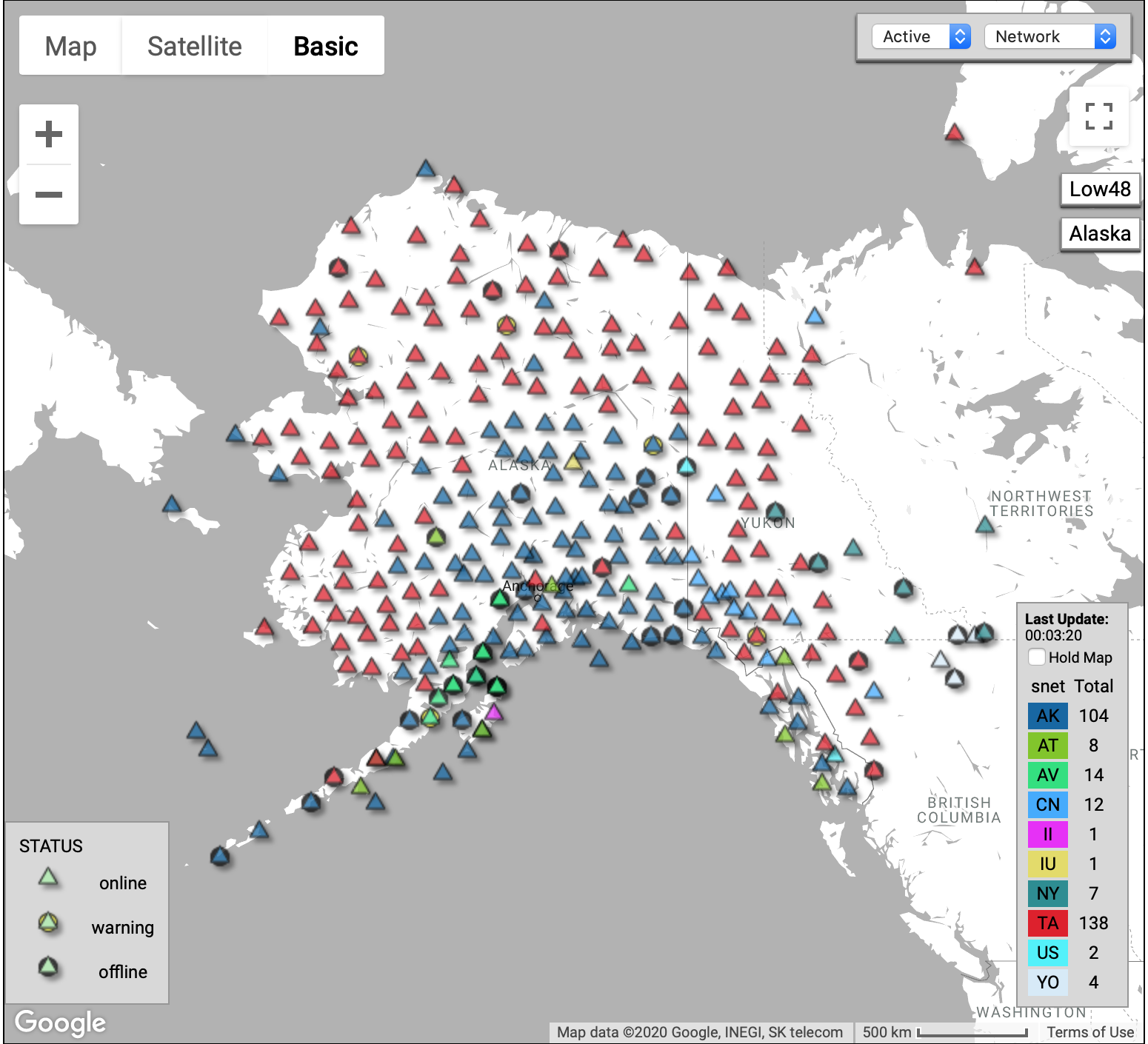Click the Anchorage city label
This screenshot has width=1148, height=1044.
click(538, 586)
